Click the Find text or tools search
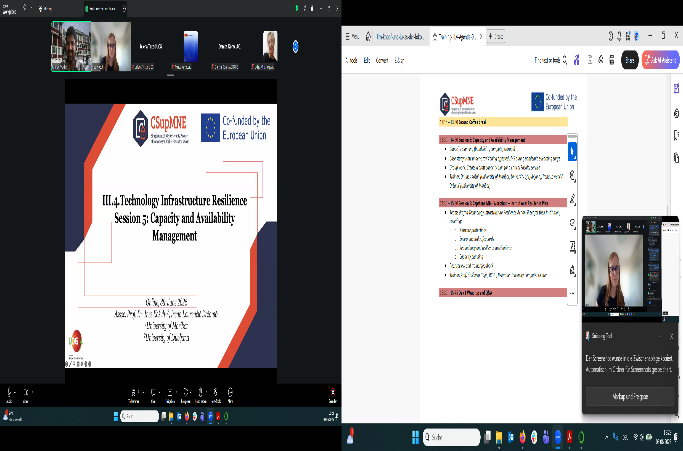Viewport: 683px width, 451px height. 551,60
